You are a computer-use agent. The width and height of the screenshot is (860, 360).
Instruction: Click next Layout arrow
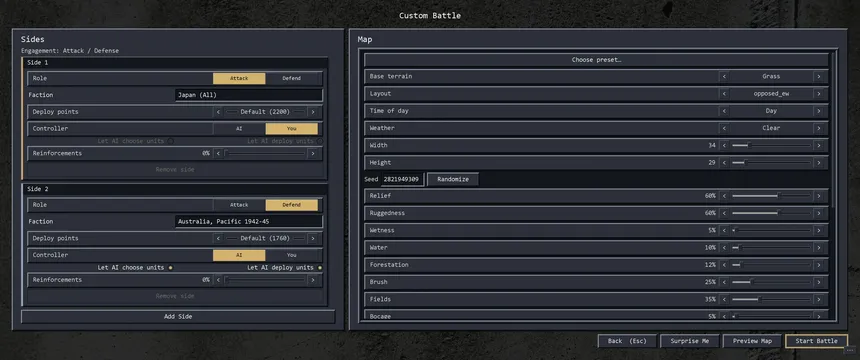tap(819, 94)
